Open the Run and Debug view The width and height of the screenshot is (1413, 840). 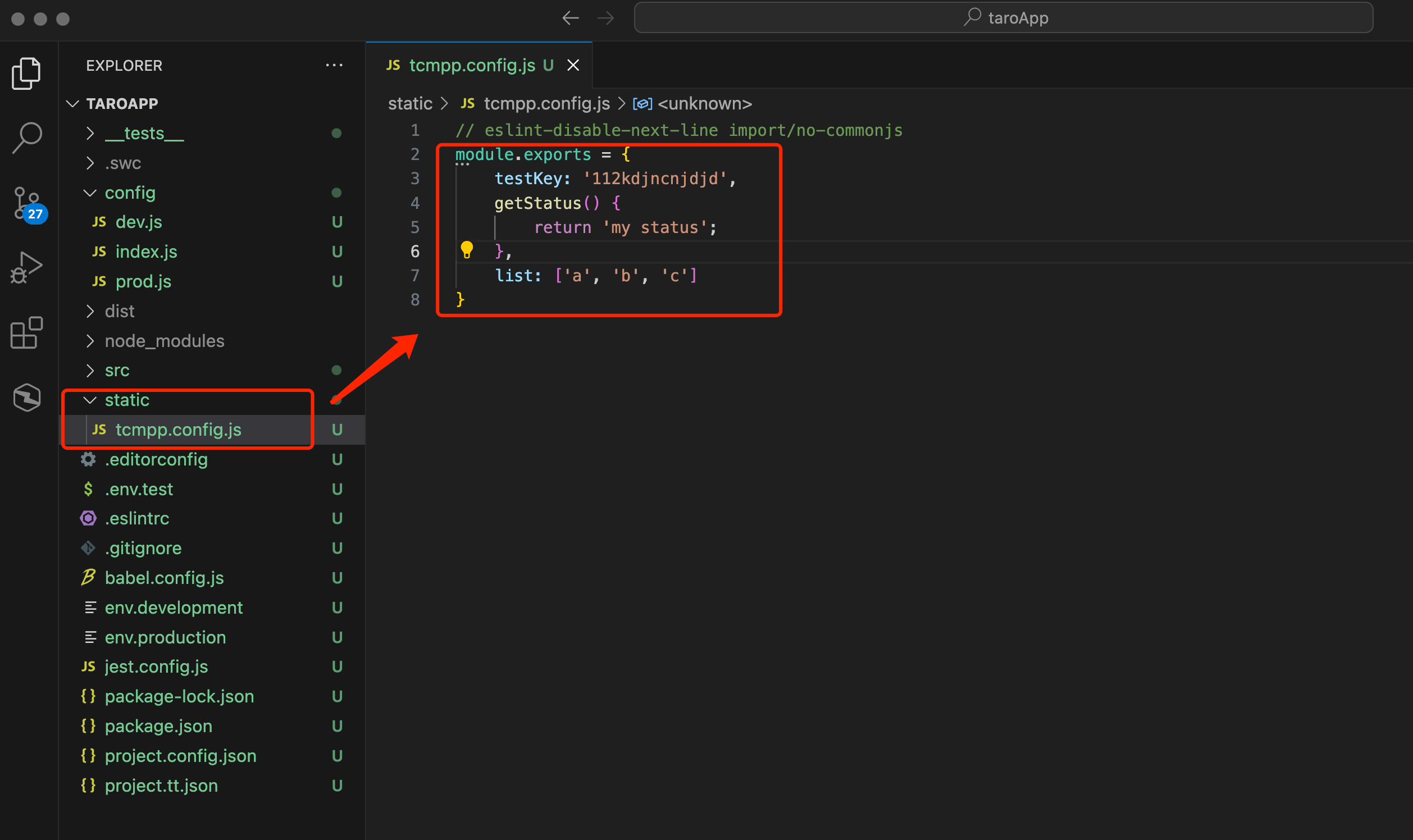click(x=26, y=268)
